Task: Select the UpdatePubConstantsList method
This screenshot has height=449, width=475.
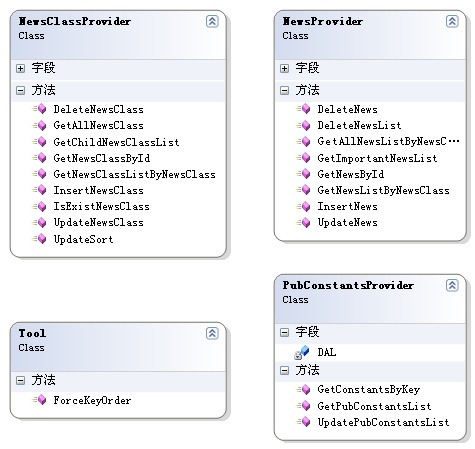Action: pos(383,423)
